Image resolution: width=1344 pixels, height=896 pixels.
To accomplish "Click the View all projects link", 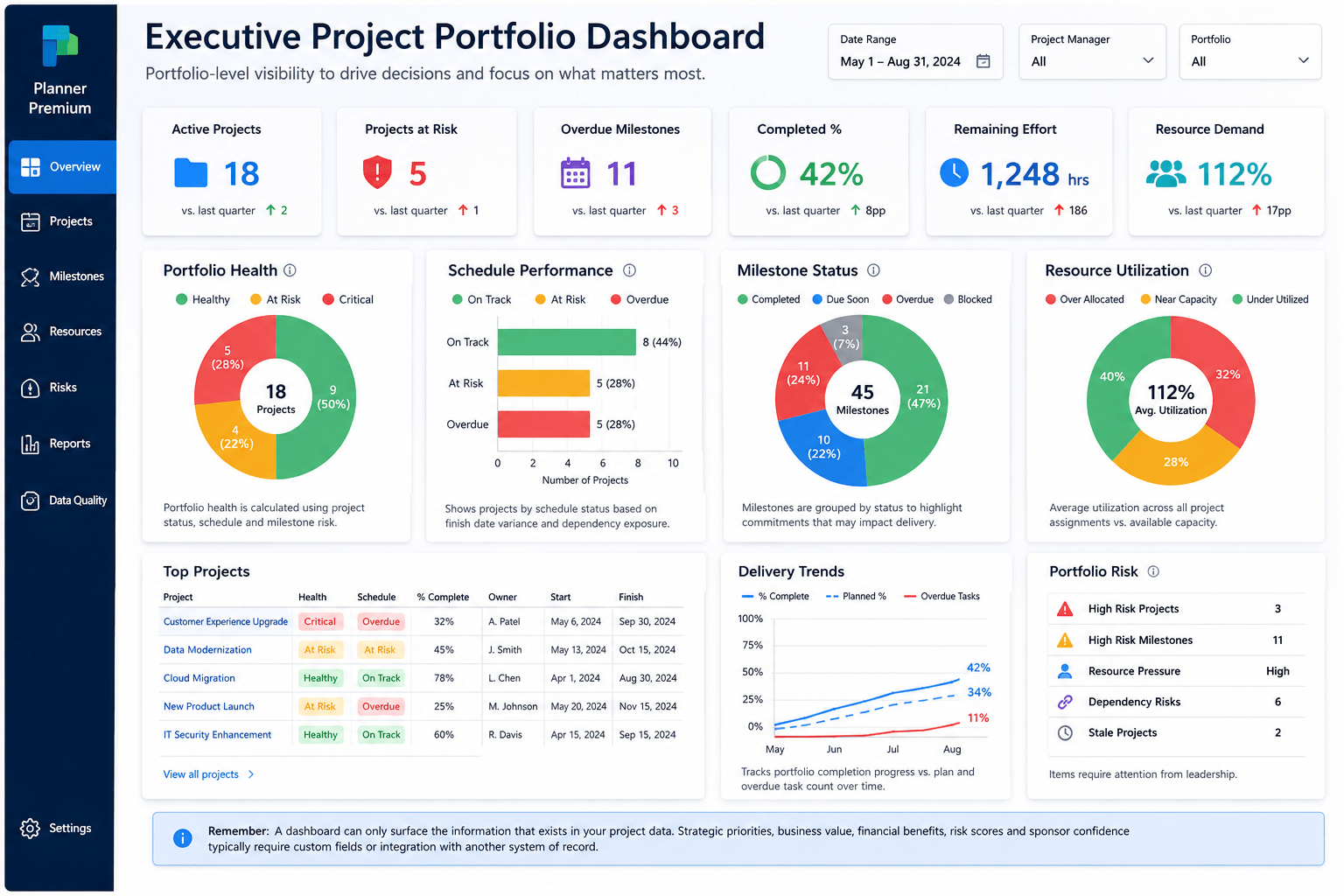I will 208,774.
